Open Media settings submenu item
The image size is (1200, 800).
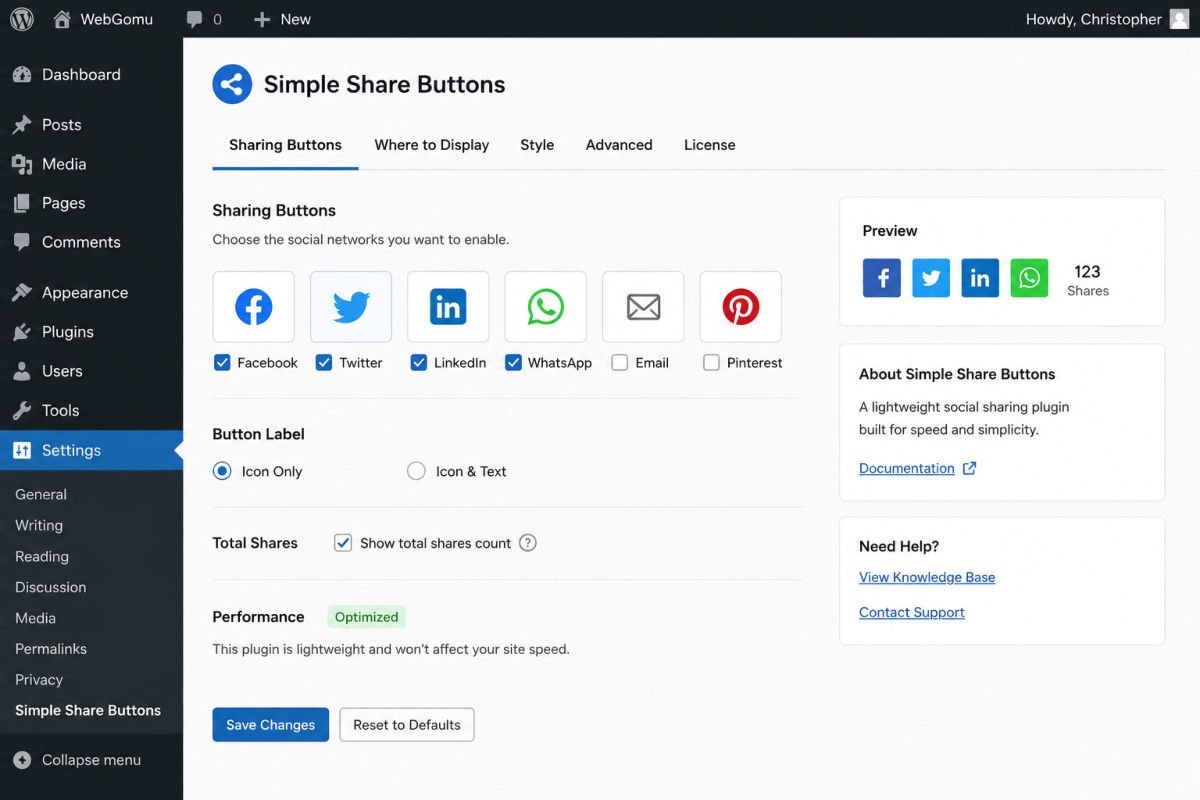[x=35, y=618]
